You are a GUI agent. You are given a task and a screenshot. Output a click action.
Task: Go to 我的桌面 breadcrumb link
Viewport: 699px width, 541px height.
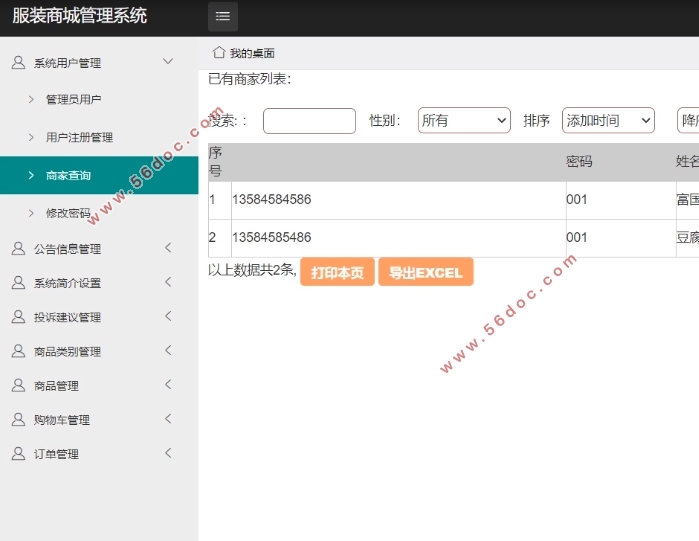[252, 53]
